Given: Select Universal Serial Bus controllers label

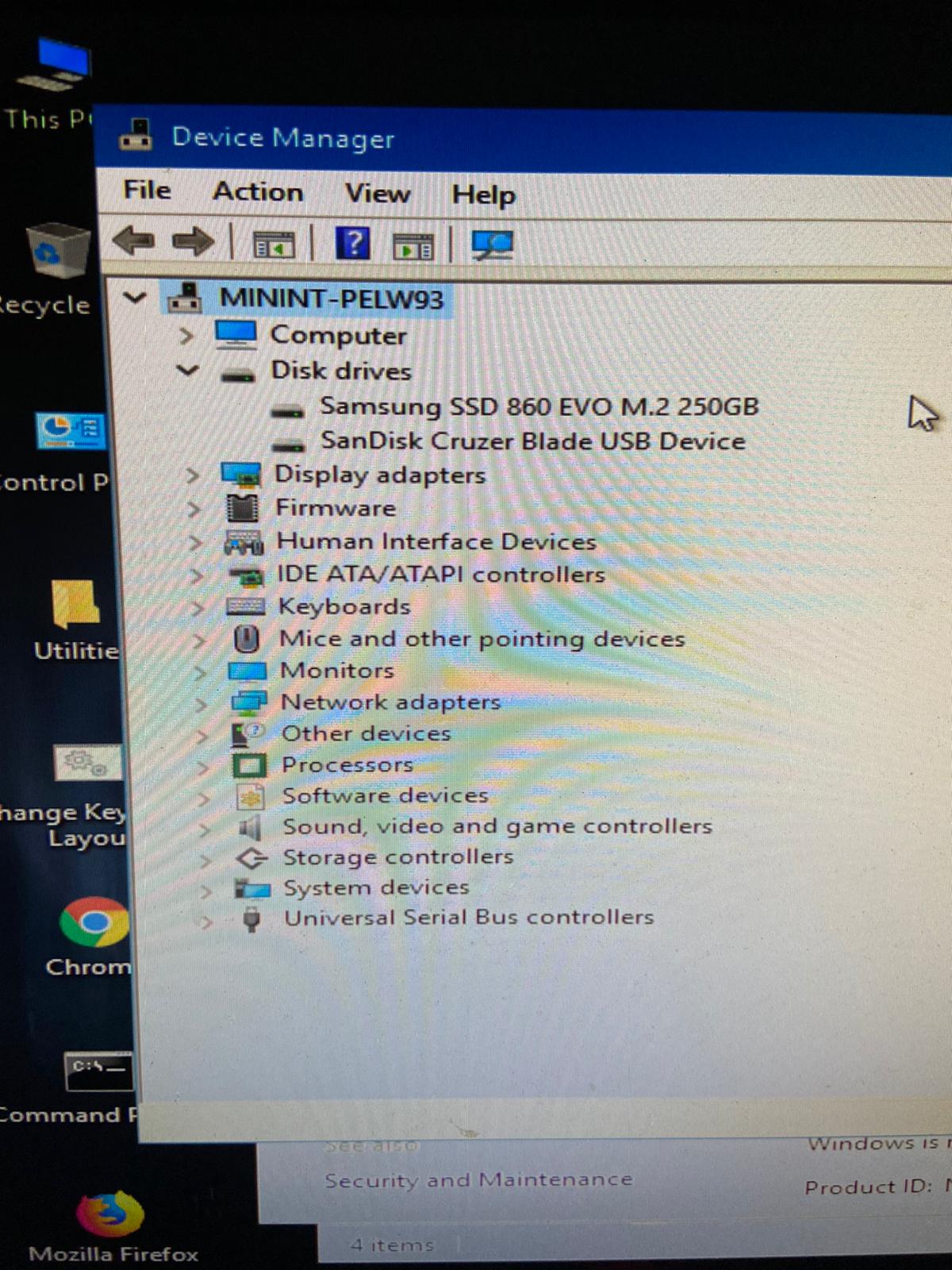Looking at the screenshot, I should point(469,918).
